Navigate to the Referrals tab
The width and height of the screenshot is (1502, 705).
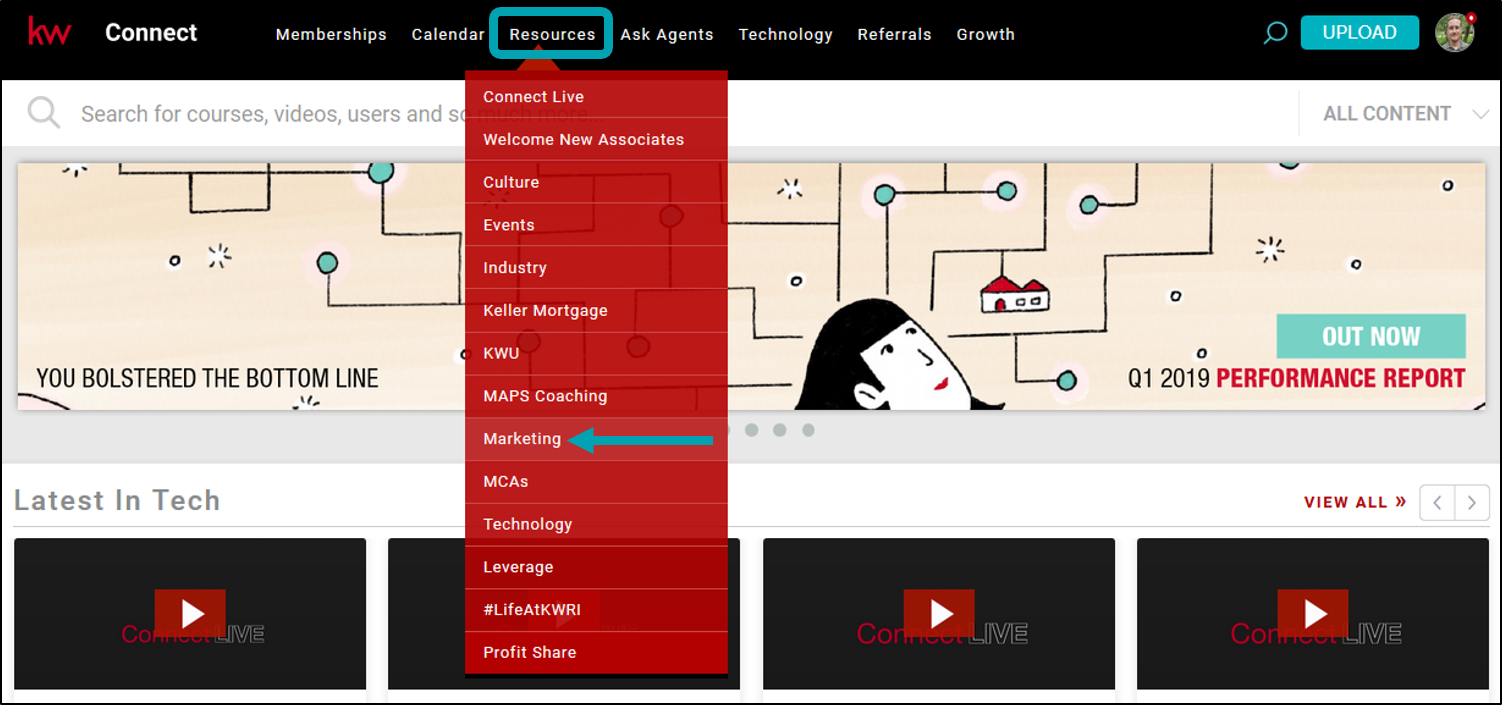click(894, 33)
